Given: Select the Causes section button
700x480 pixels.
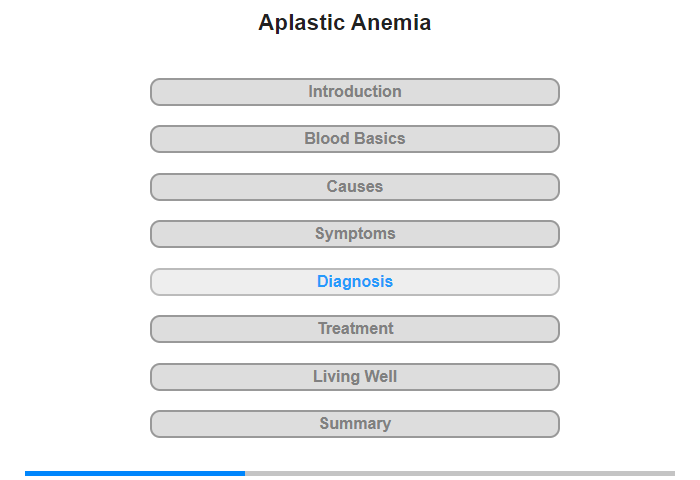Looking at the screenshot, I should coord(355,187).
